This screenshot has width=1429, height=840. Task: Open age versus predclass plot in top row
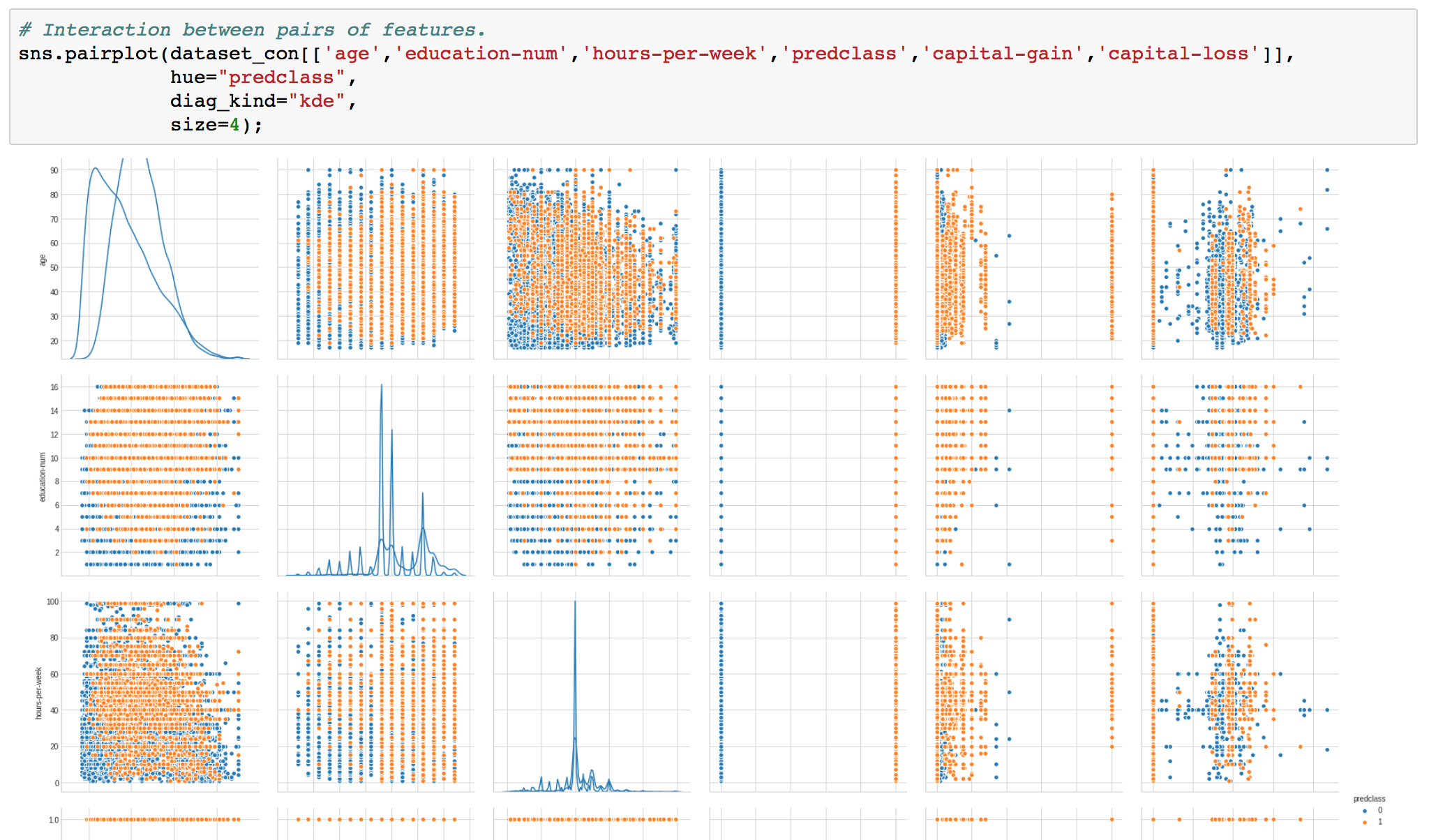[x=808, y=259]
